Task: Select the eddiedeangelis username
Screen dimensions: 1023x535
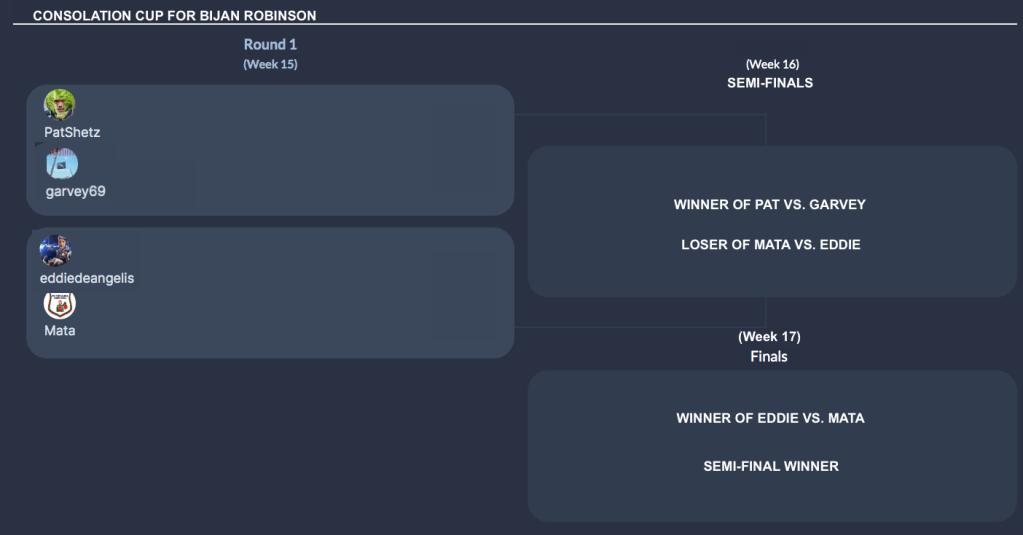Action: coord(86,278)
